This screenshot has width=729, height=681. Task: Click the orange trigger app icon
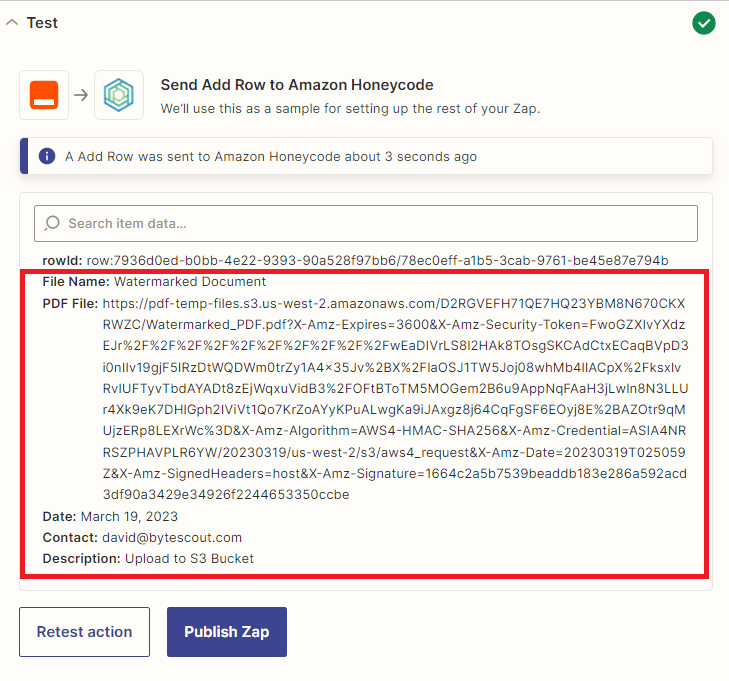[x=45, y=95]
